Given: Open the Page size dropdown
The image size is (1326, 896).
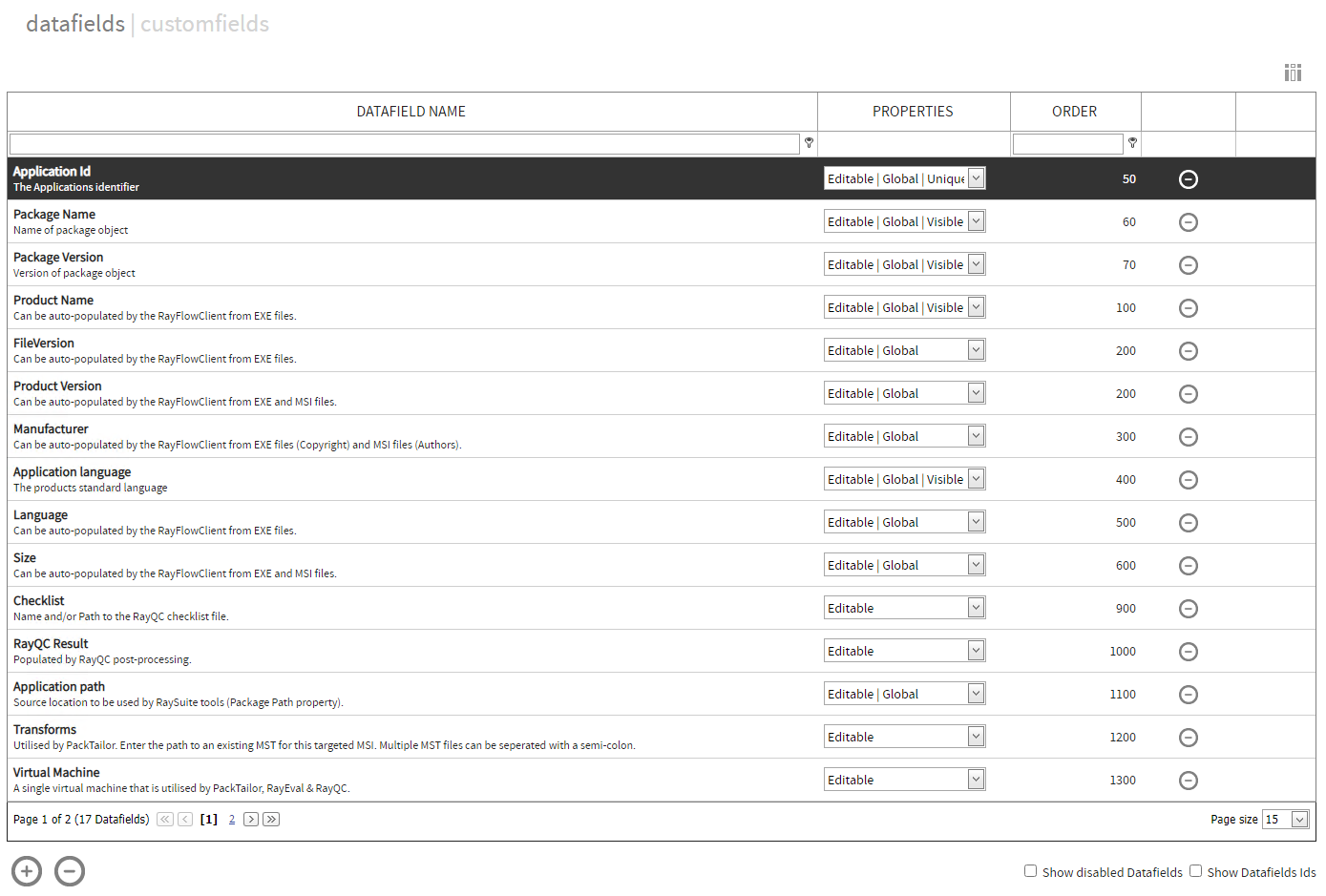Looking at the screenshot, I should 1298,820.
